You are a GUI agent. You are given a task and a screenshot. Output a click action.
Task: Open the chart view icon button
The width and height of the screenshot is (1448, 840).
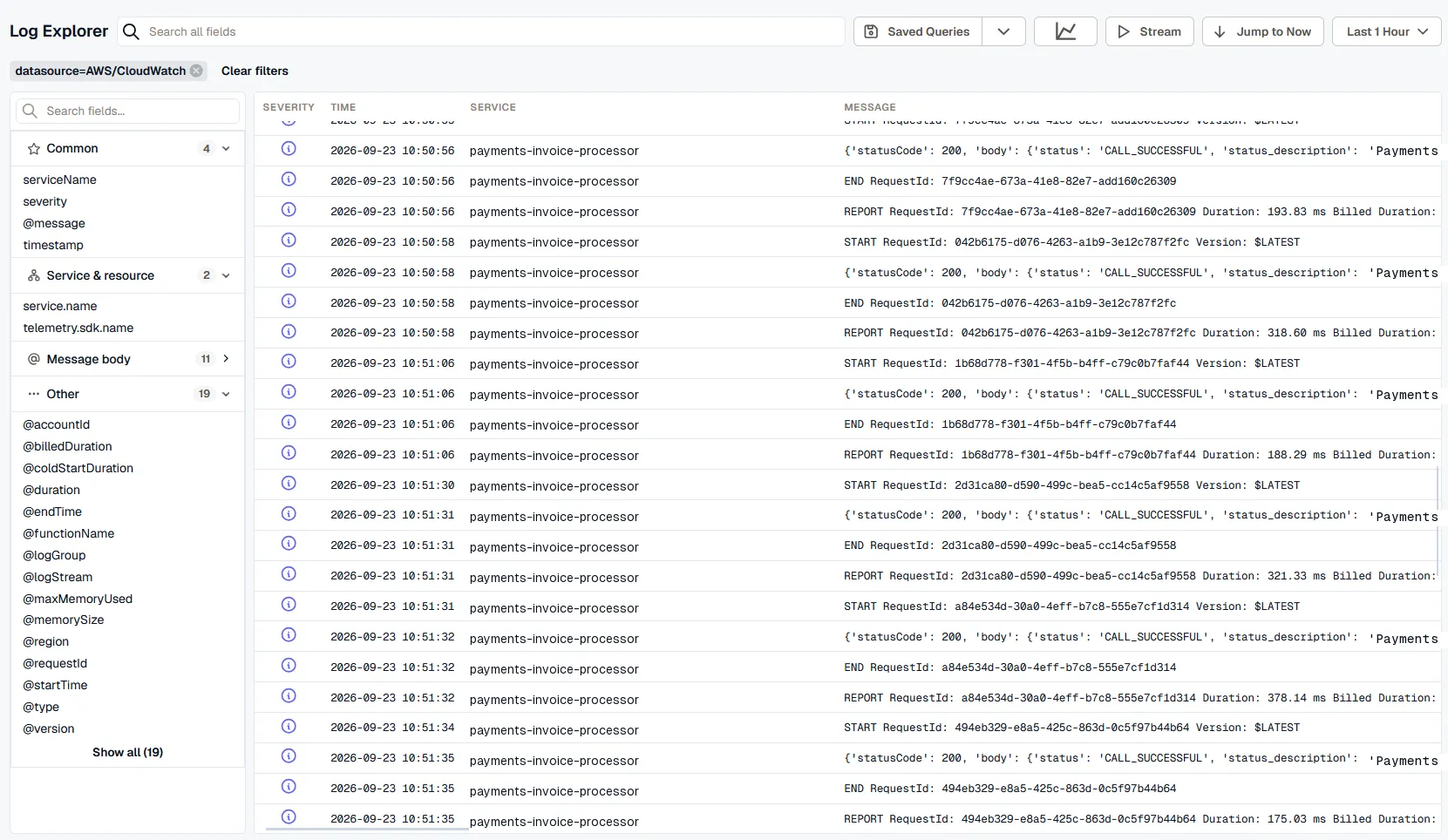coord(1065,31)
